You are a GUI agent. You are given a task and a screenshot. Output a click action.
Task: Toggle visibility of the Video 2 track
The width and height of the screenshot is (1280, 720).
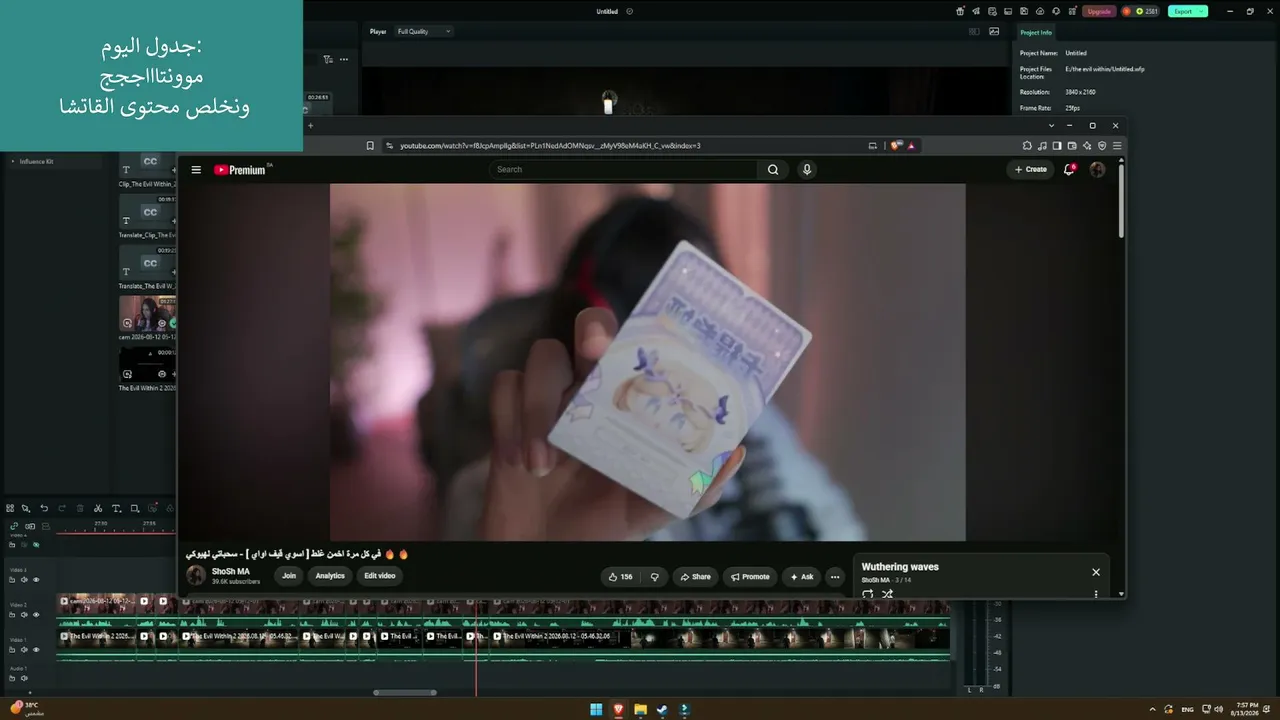tap(36, 615)
